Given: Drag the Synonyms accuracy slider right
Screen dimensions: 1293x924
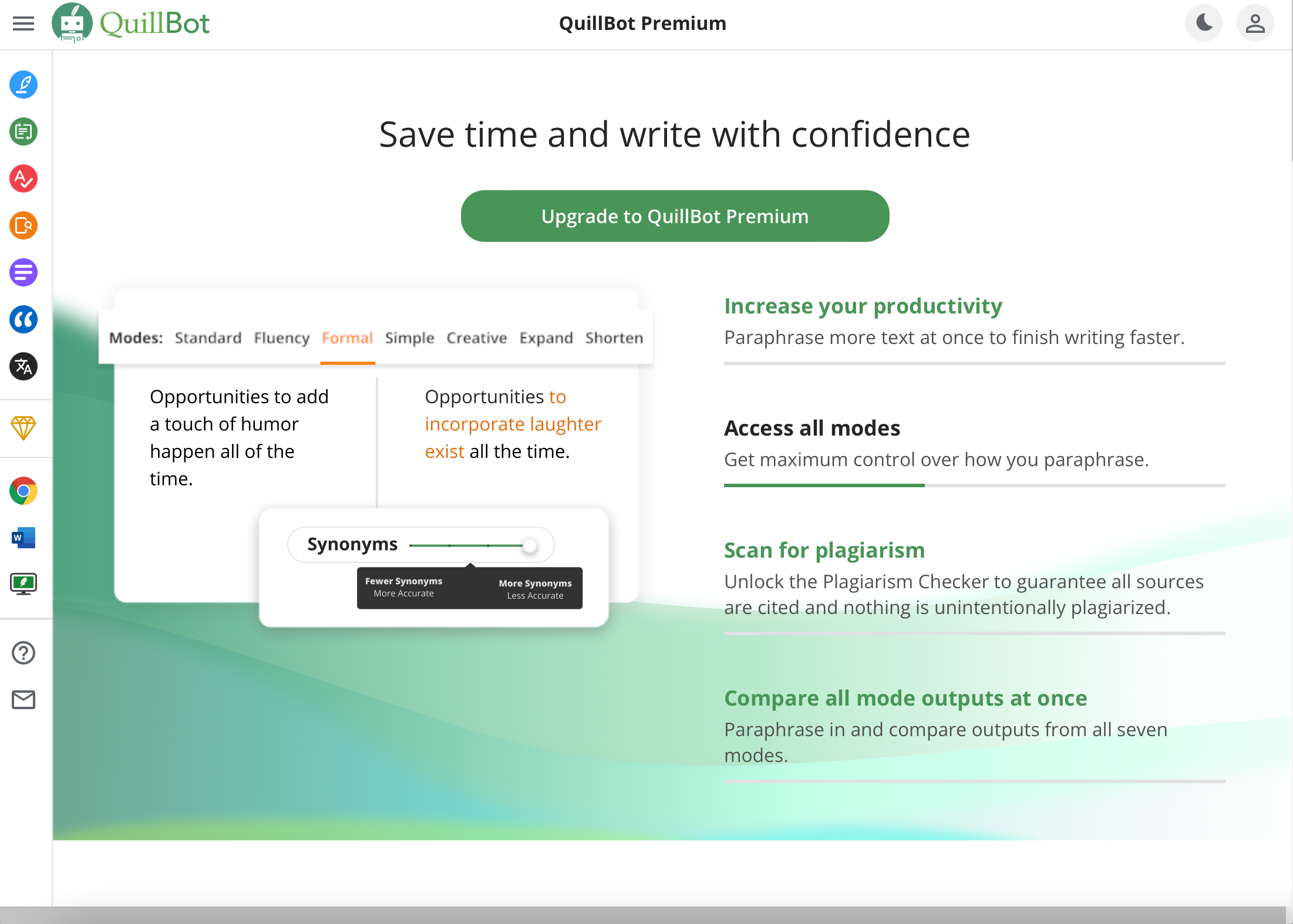Looking at the screenshot, I should click(x=531, y=545).
